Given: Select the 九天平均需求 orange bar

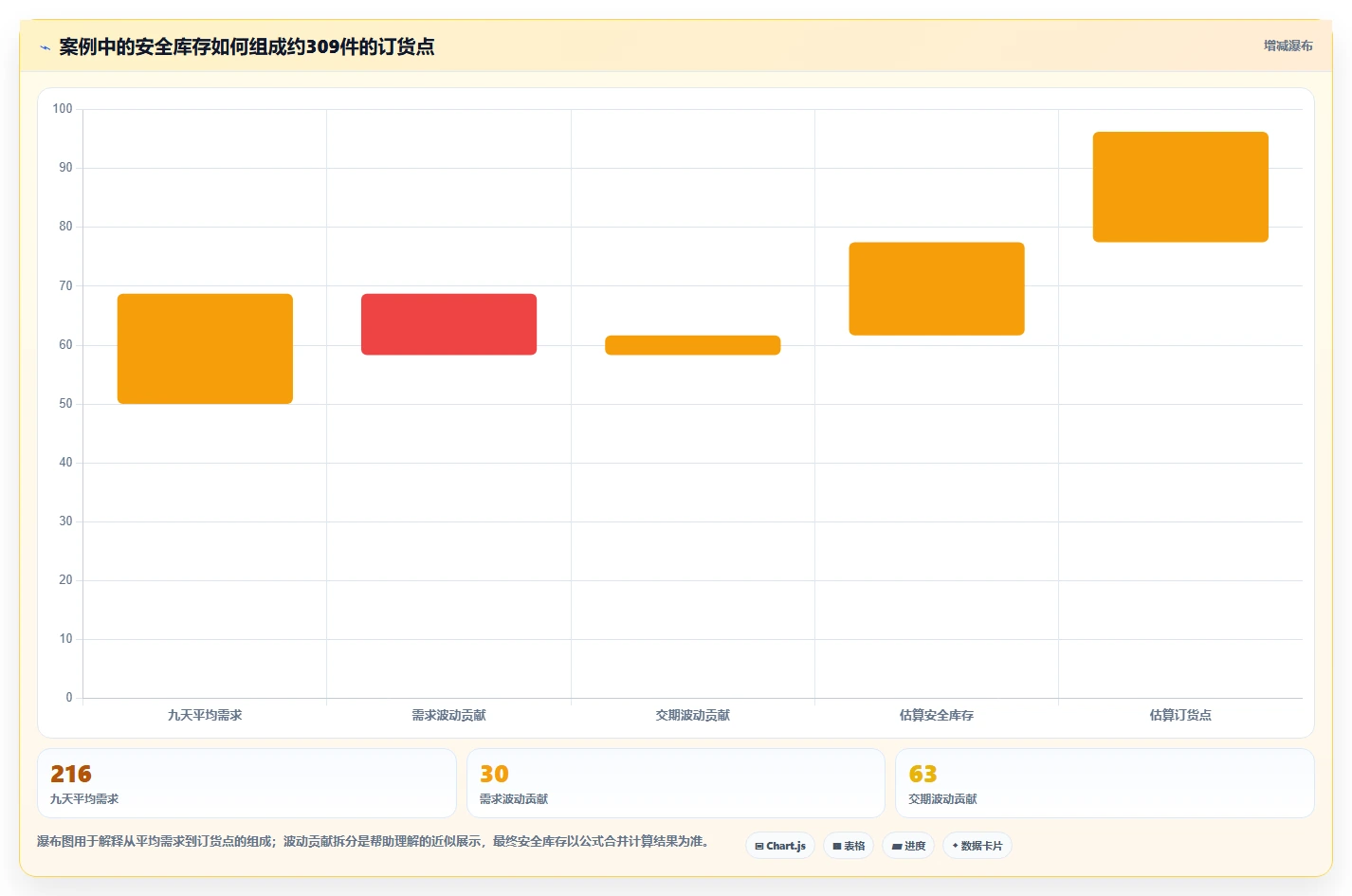Looking at the screenshot, I should (205, 349).
